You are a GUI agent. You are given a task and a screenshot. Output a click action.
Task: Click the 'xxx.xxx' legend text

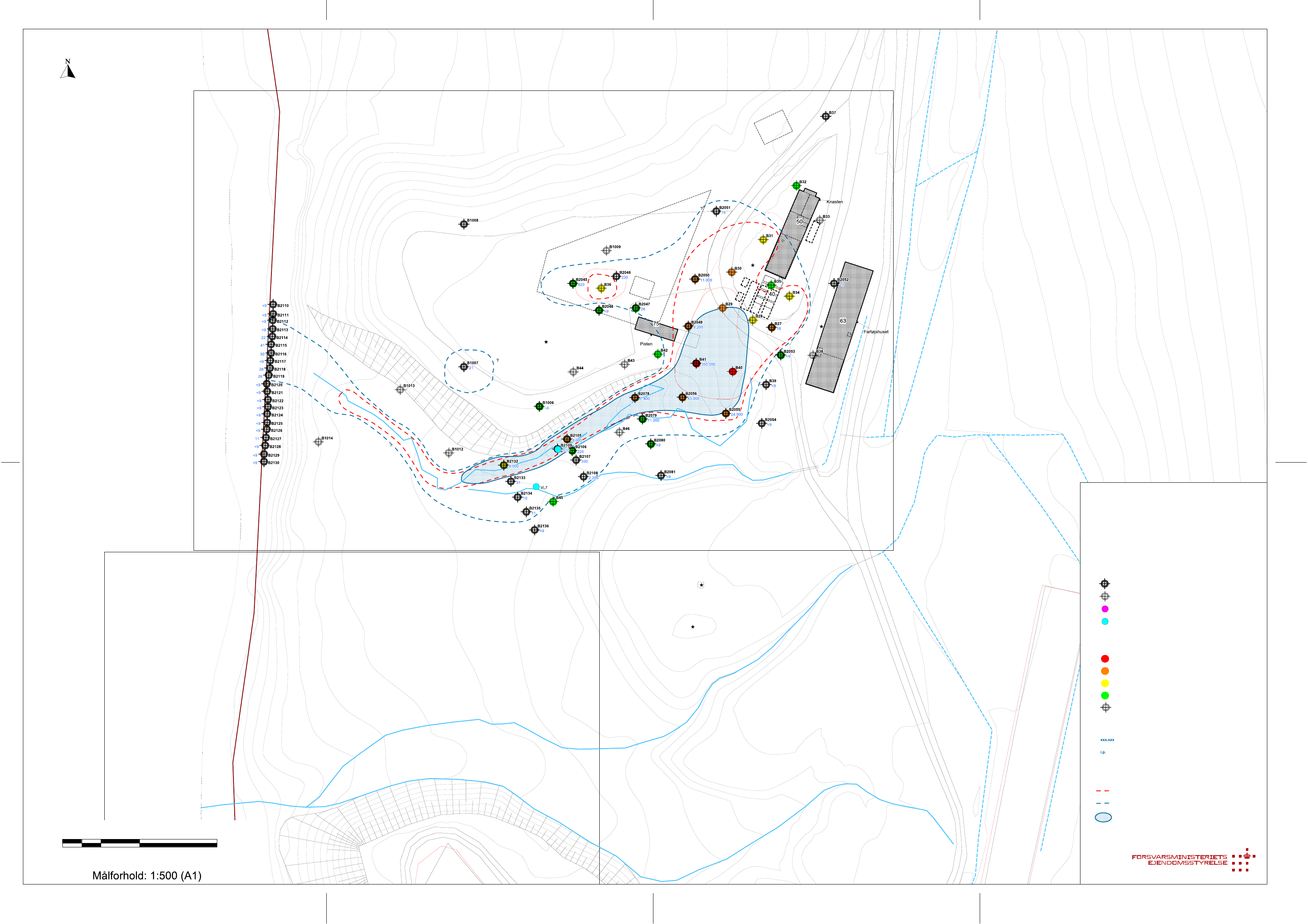[x=1107, y=740]
